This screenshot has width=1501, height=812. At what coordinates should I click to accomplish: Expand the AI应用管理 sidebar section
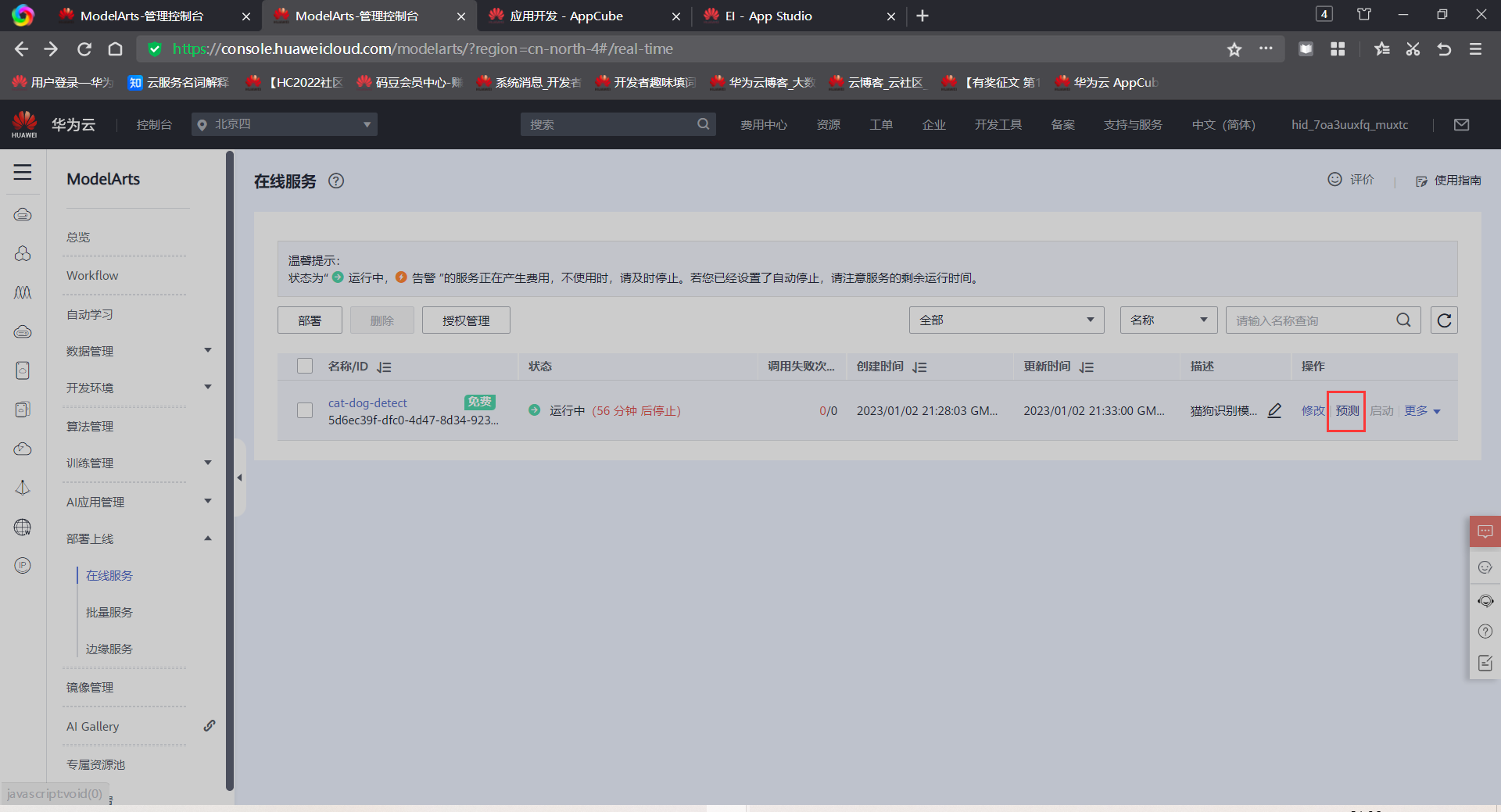coord(208,501)
